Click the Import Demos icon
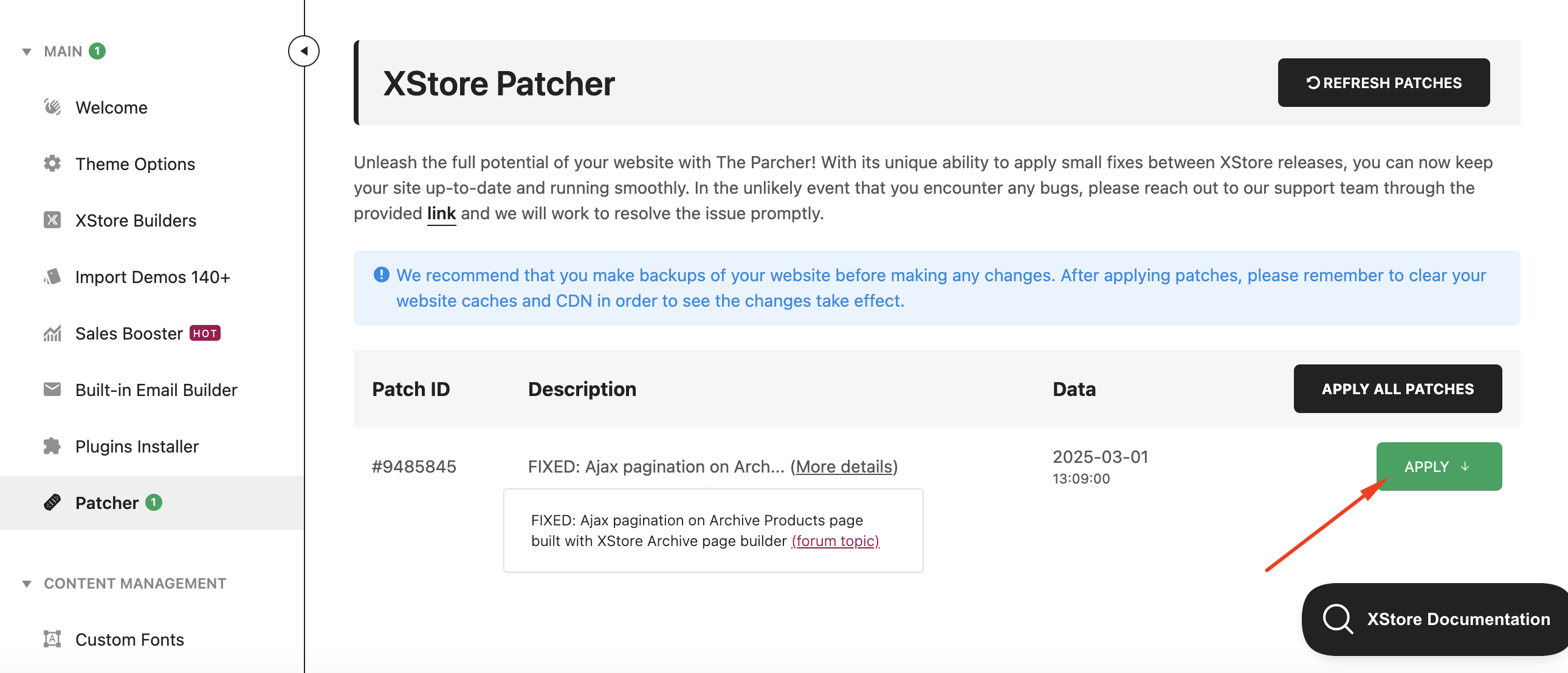This screenshot has width=1568, height=673. click(x=52, y=277)
